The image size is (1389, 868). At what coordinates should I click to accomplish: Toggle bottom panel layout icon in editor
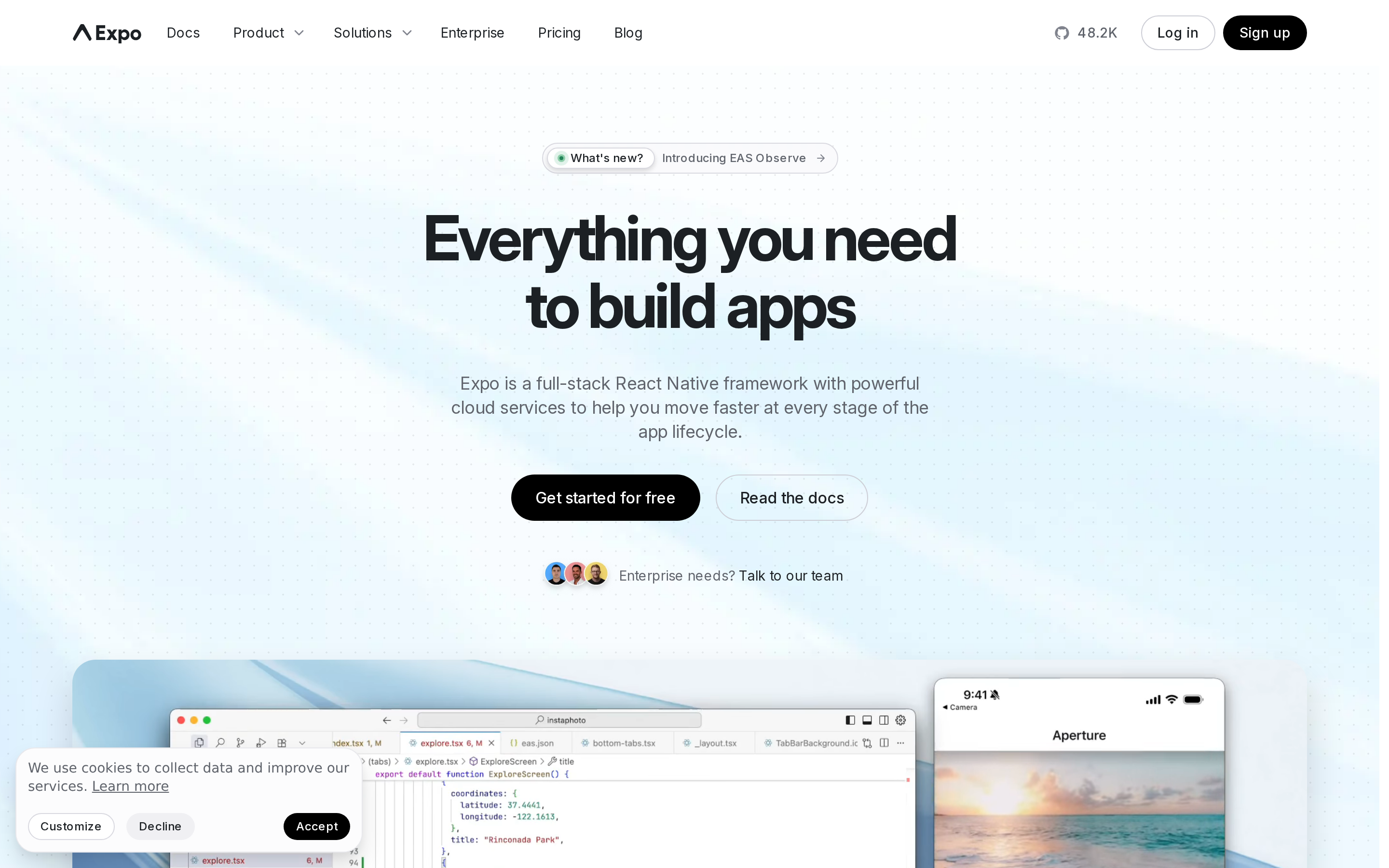[x=867, y=720]
